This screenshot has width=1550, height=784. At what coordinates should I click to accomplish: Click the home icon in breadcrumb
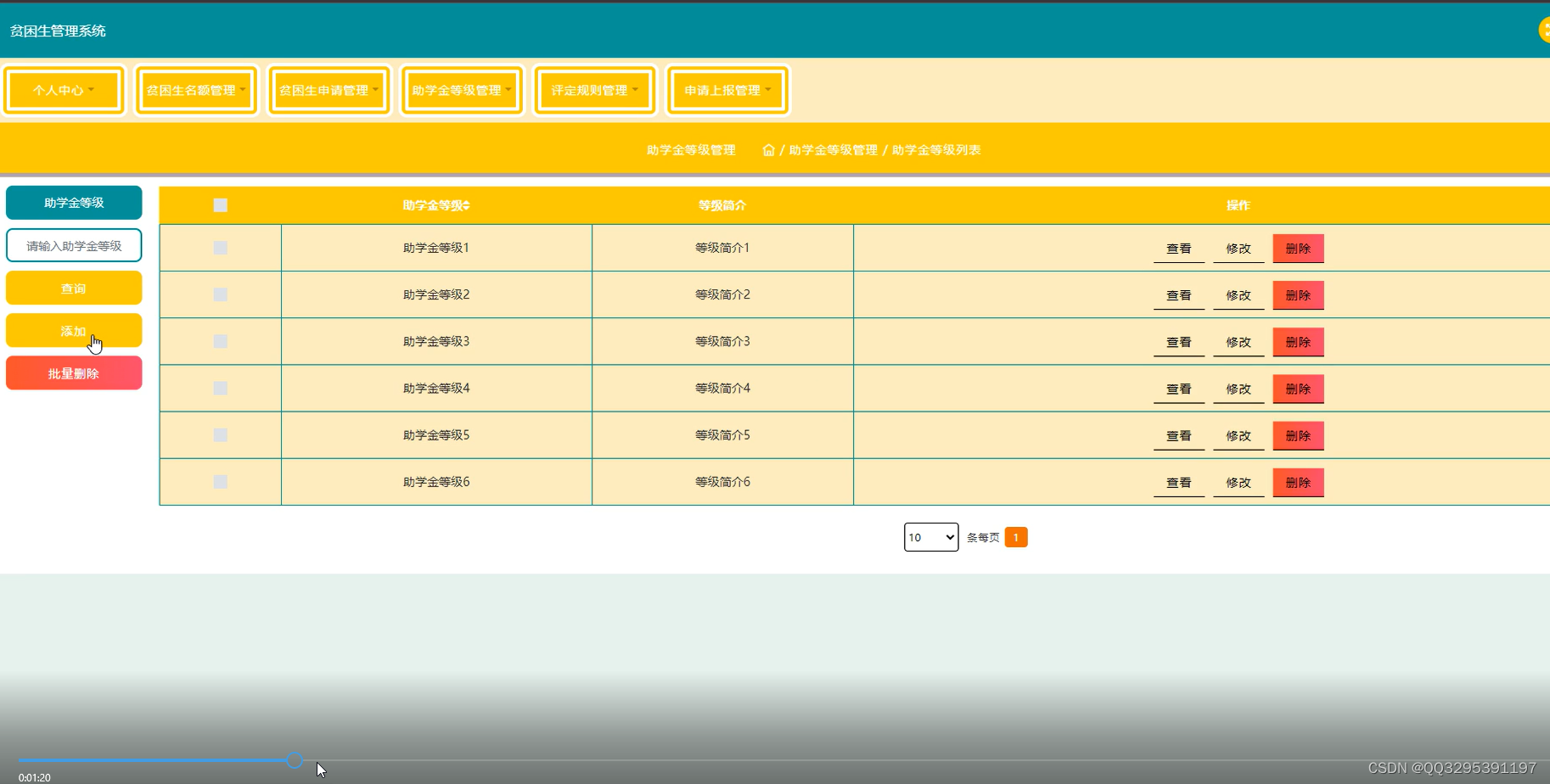[768, 150]
